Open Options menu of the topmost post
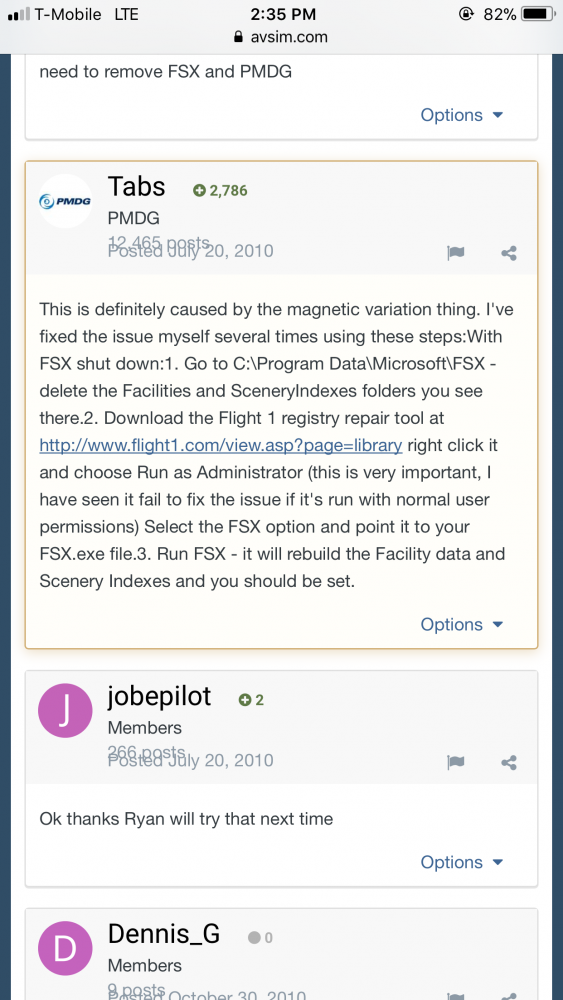 [462, 115]
